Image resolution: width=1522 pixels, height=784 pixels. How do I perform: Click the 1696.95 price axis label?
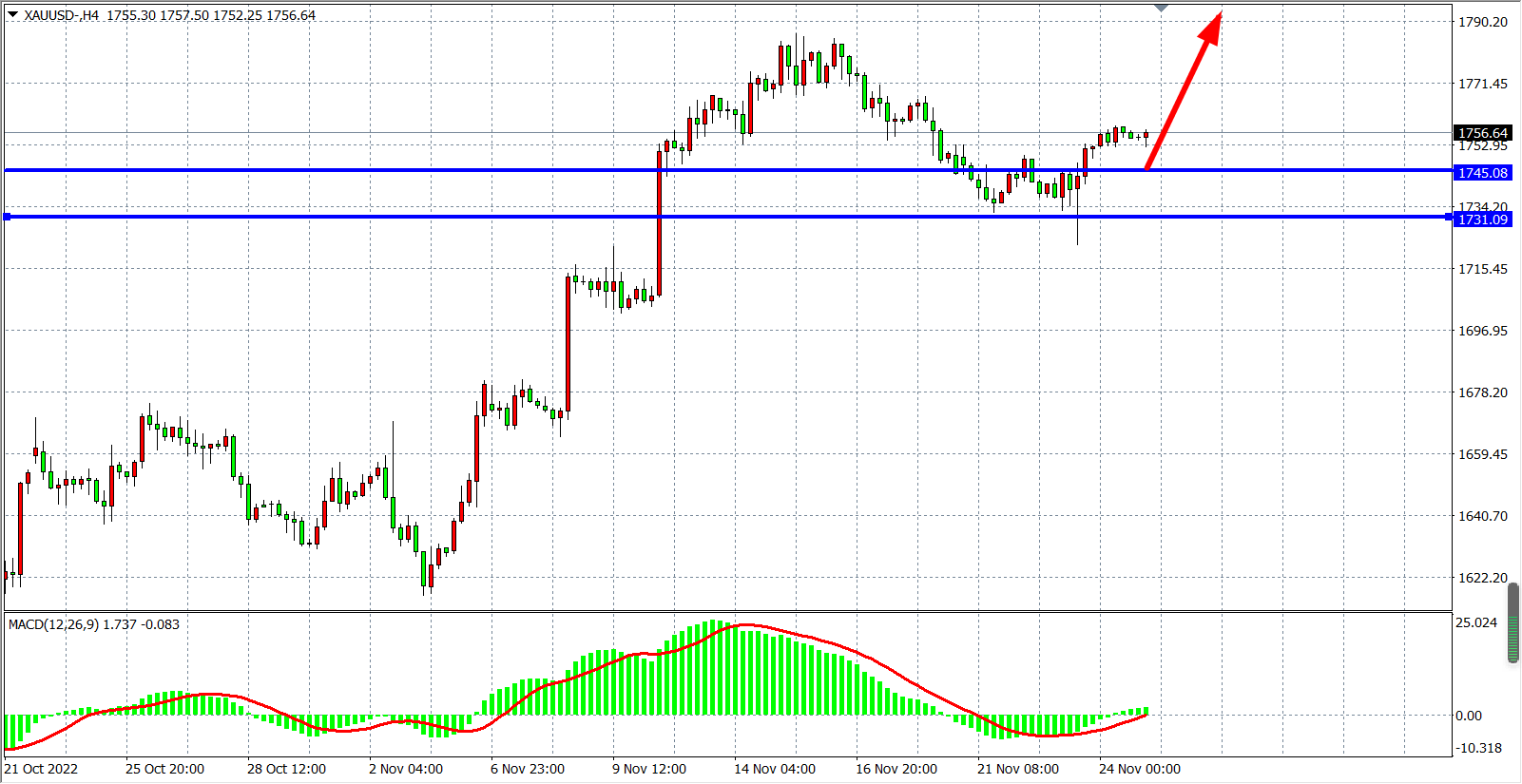pyautogui.click(x=1483, y=331)
